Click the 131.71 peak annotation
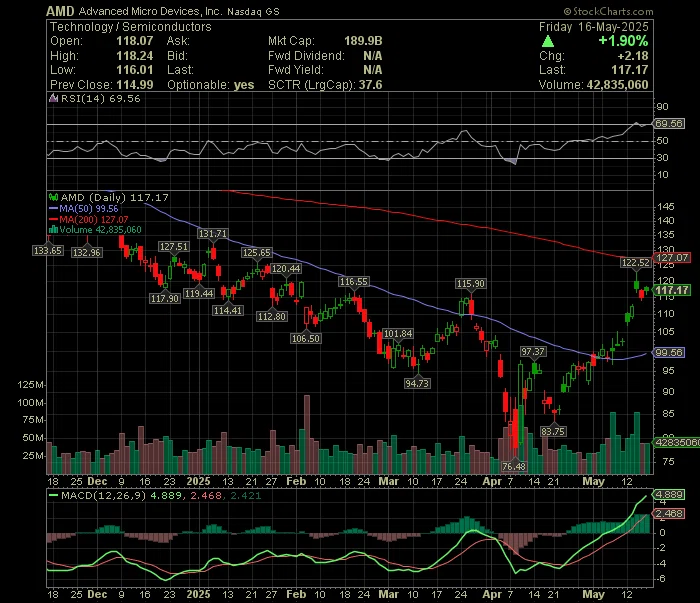 [213, 233]
